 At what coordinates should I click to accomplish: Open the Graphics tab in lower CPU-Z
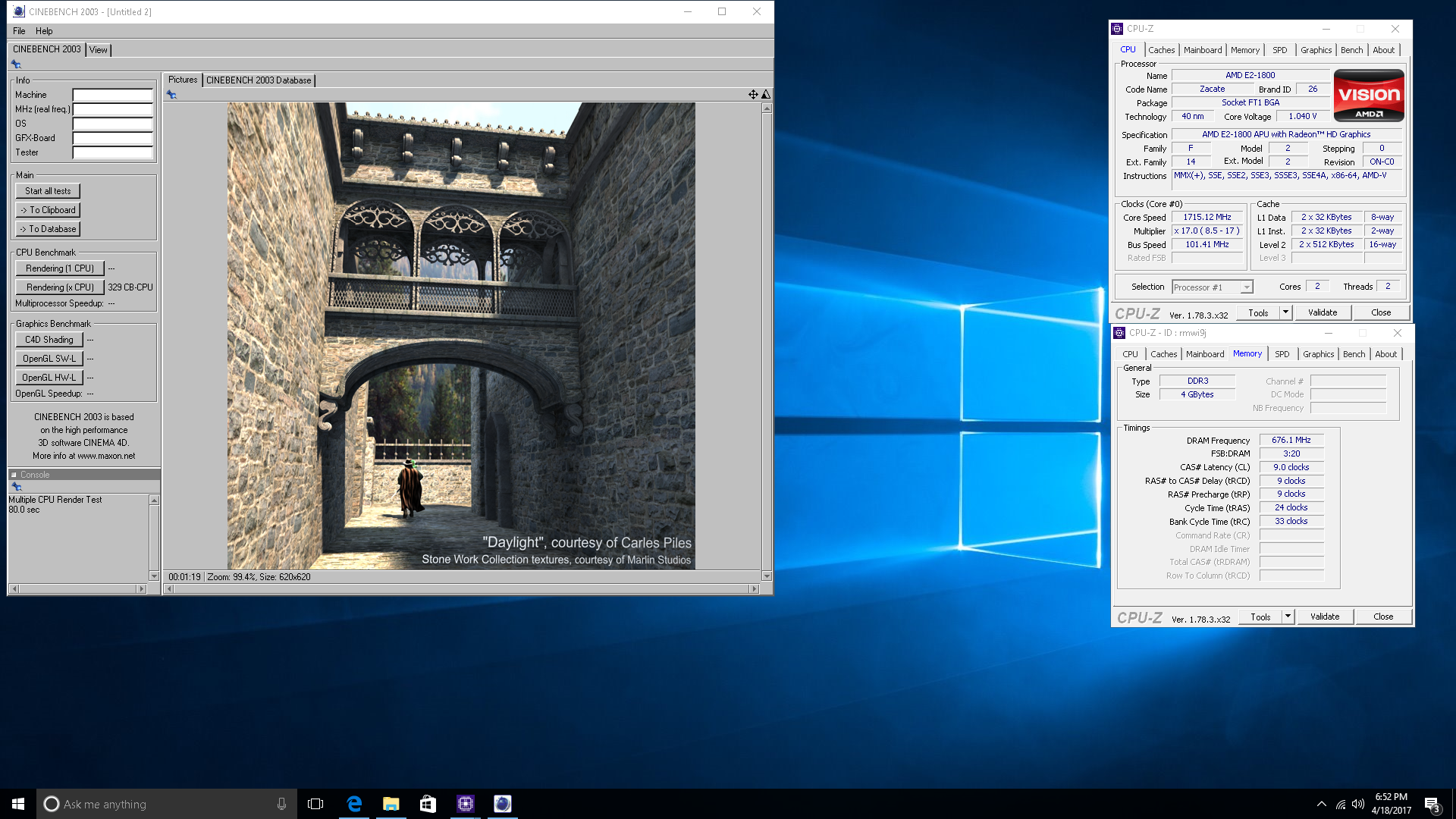(1318, 354)
